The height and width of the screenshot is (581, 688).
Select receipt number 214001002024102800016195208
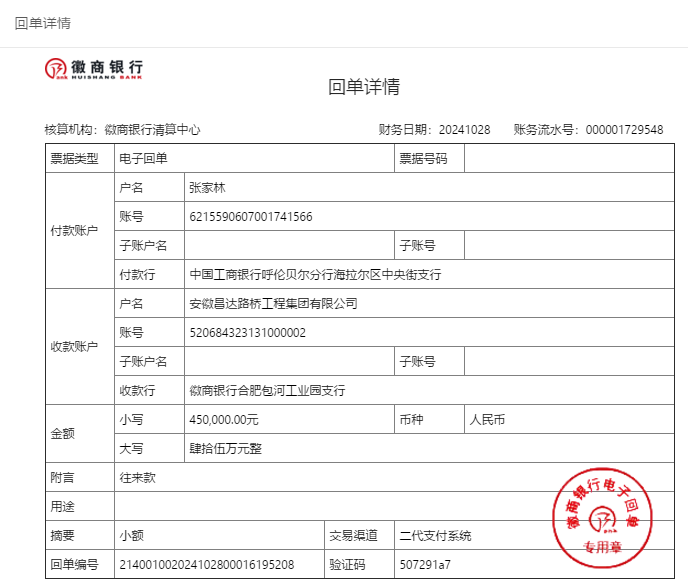(x=207, y=565)
